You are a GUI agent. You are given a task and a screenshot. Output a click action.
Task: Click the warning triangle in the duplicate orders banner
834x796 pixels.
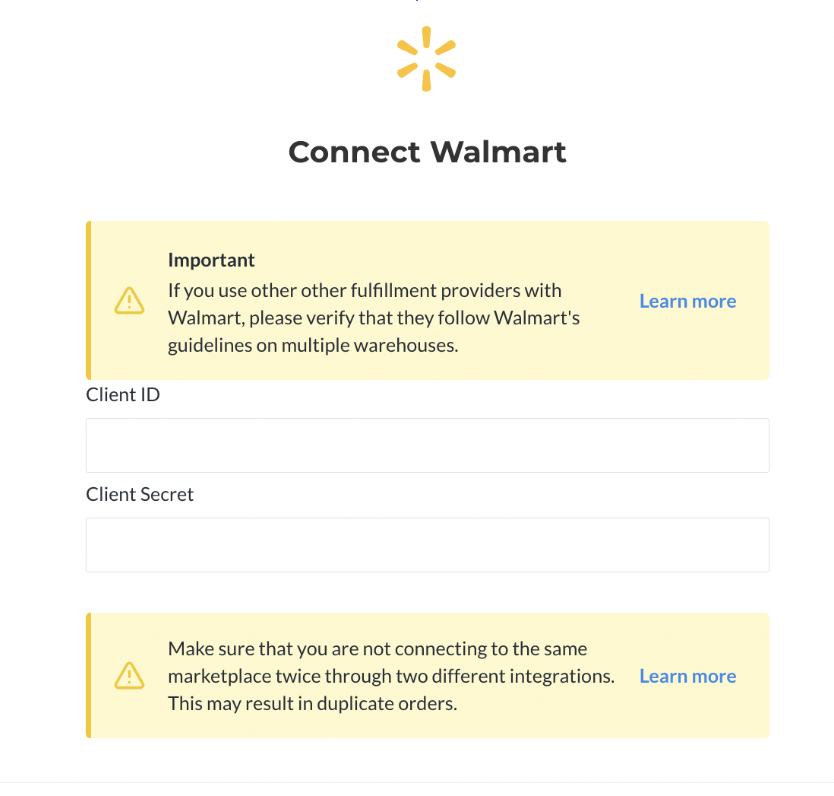pyautogui.click(x=129, y=676)
